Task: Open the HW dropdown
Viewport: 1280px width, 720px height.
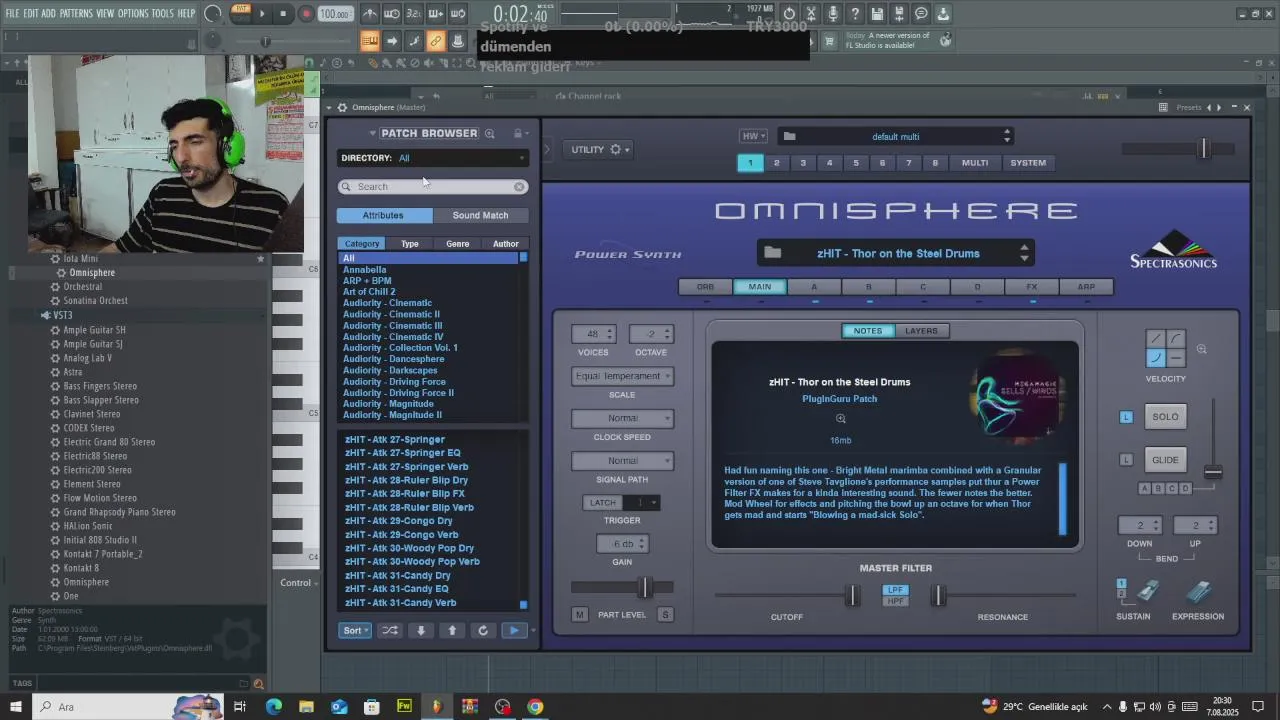Action: 753,136
